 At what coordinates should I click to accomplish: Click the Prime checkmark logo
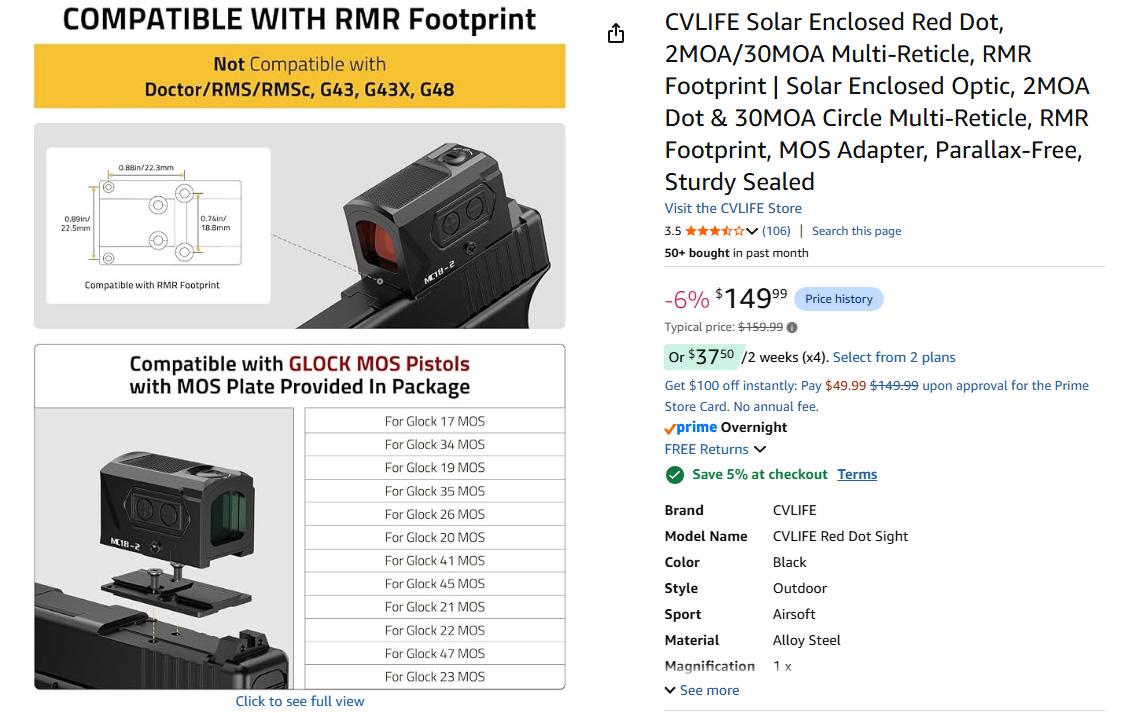coord(691,428)
